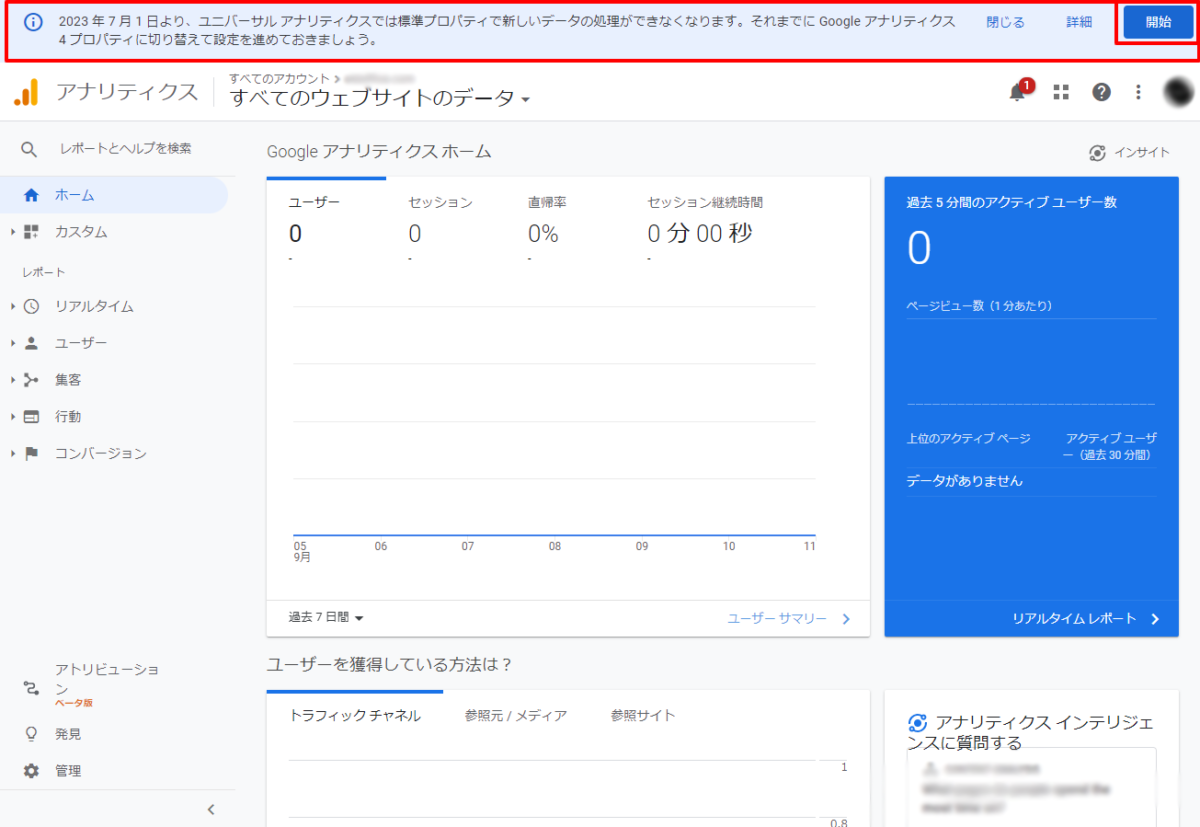Click the Discover lightbulb icon
This screenshot has height=827, width=1200.
31,734
